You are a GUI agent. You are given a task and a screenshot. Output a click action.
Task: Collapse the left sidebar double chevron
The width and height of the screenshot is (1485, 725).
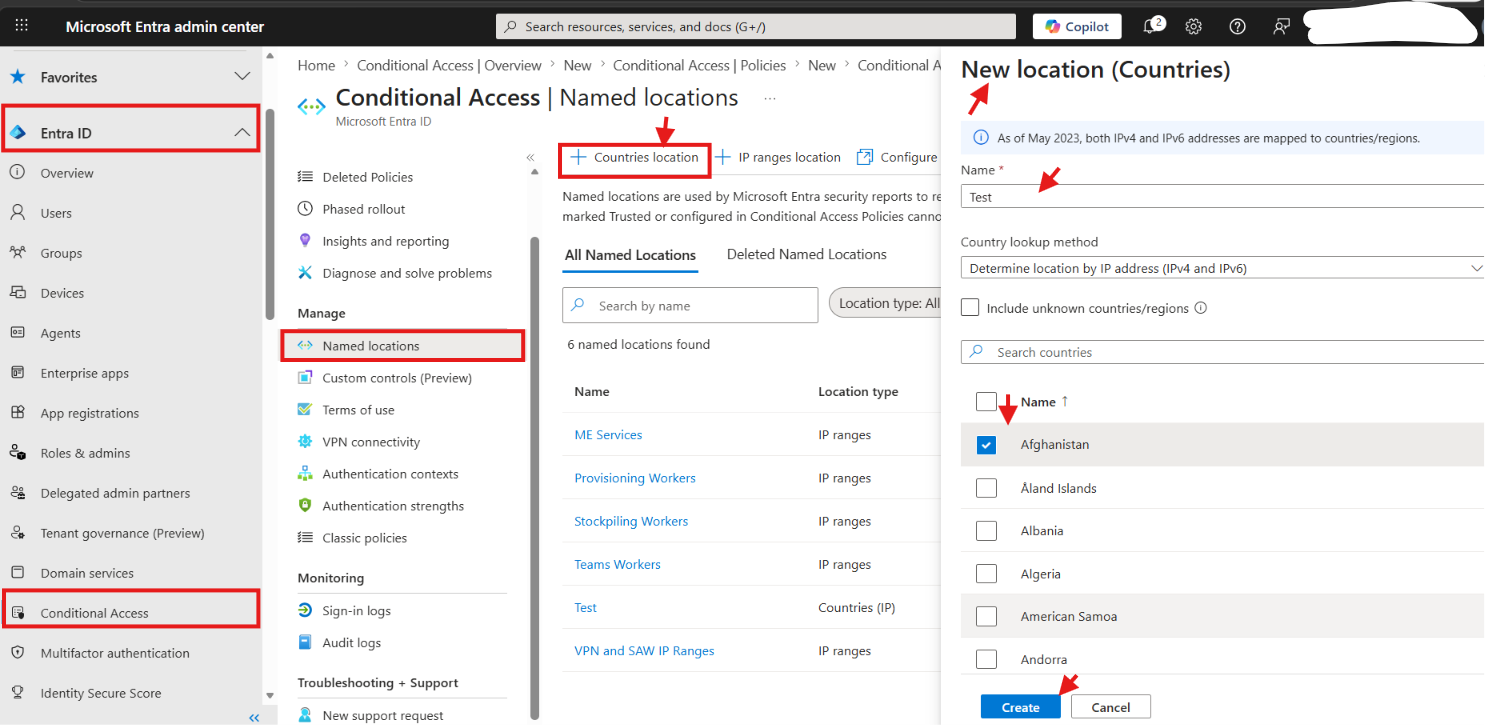click(x=254, y=717)
